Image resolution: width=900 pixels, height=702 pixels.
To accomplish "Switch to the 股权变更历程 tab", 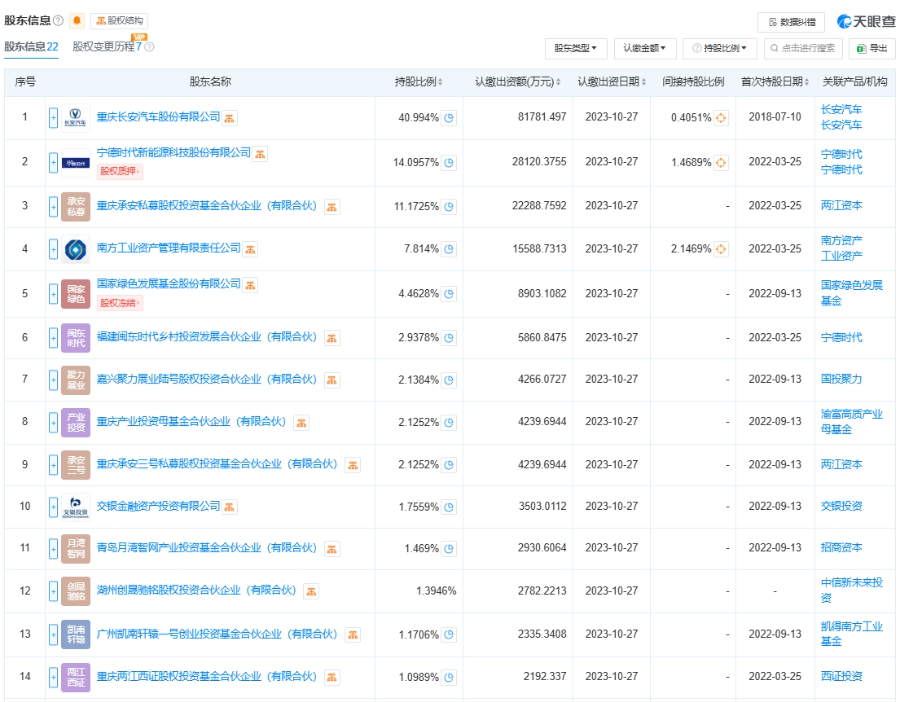I will click(107, 47).
